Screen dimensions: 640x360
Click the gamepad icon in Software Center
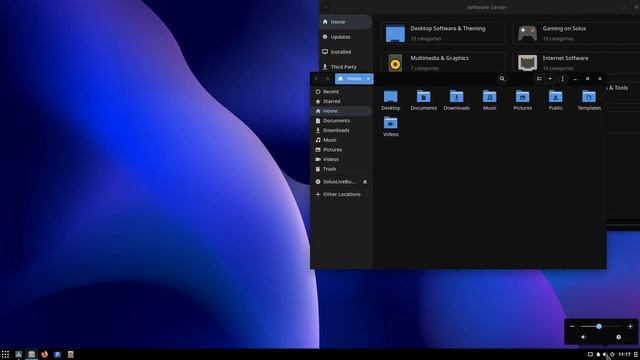527,33
